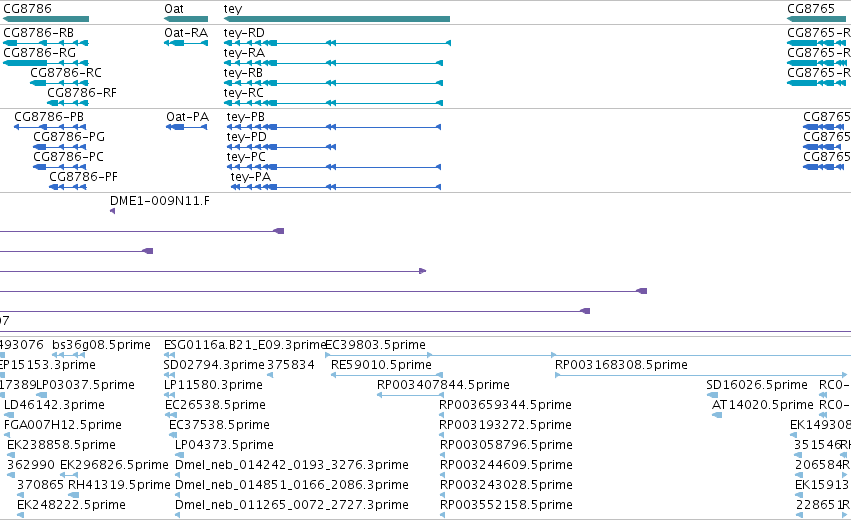The height and width of the screenshot is (520, 851).
Task: Click feature labeled 375834
Action: 290,365
